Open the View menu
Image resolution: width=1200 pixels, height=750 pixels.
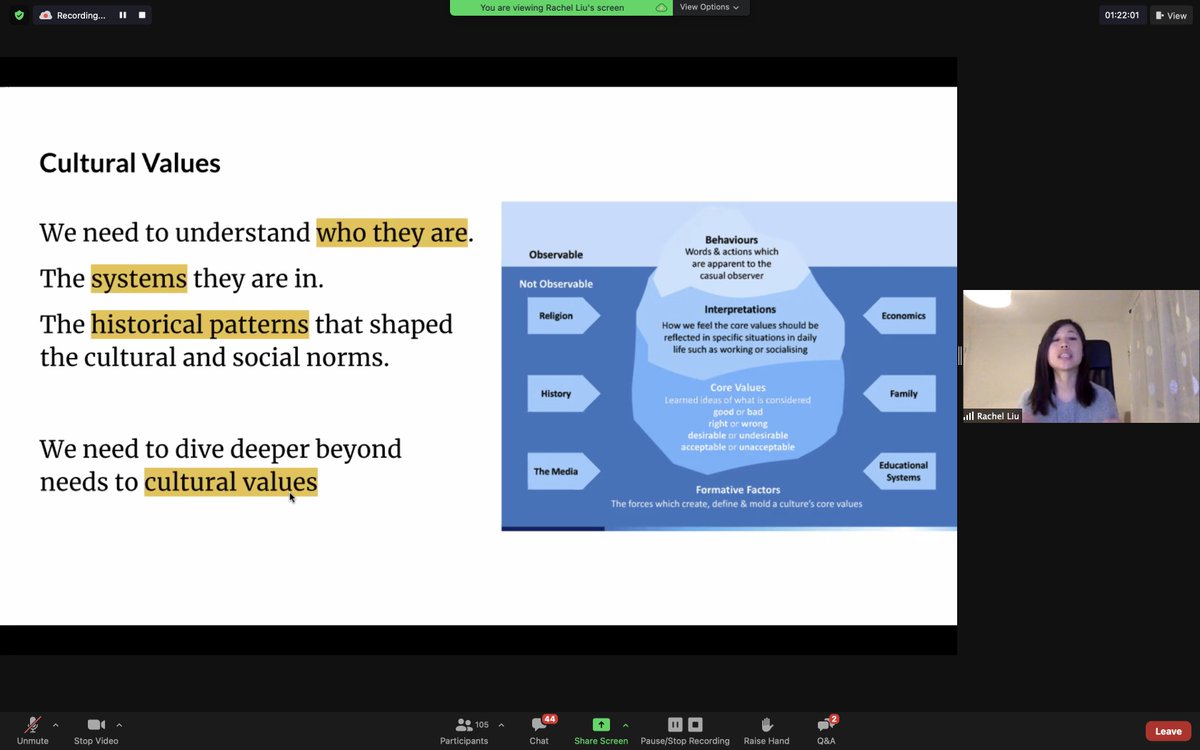pos(1171,15)
